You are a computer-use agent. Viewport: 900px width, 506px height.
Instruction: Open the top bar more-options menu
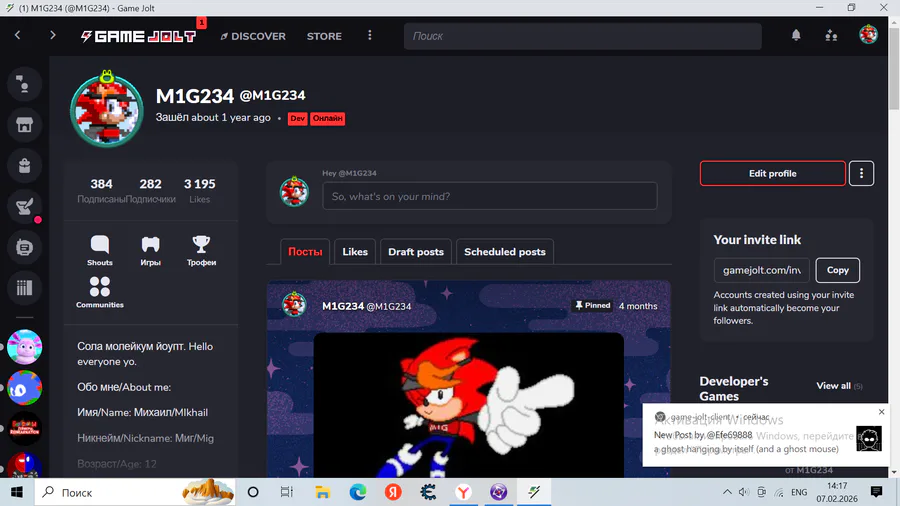point(370,36)
